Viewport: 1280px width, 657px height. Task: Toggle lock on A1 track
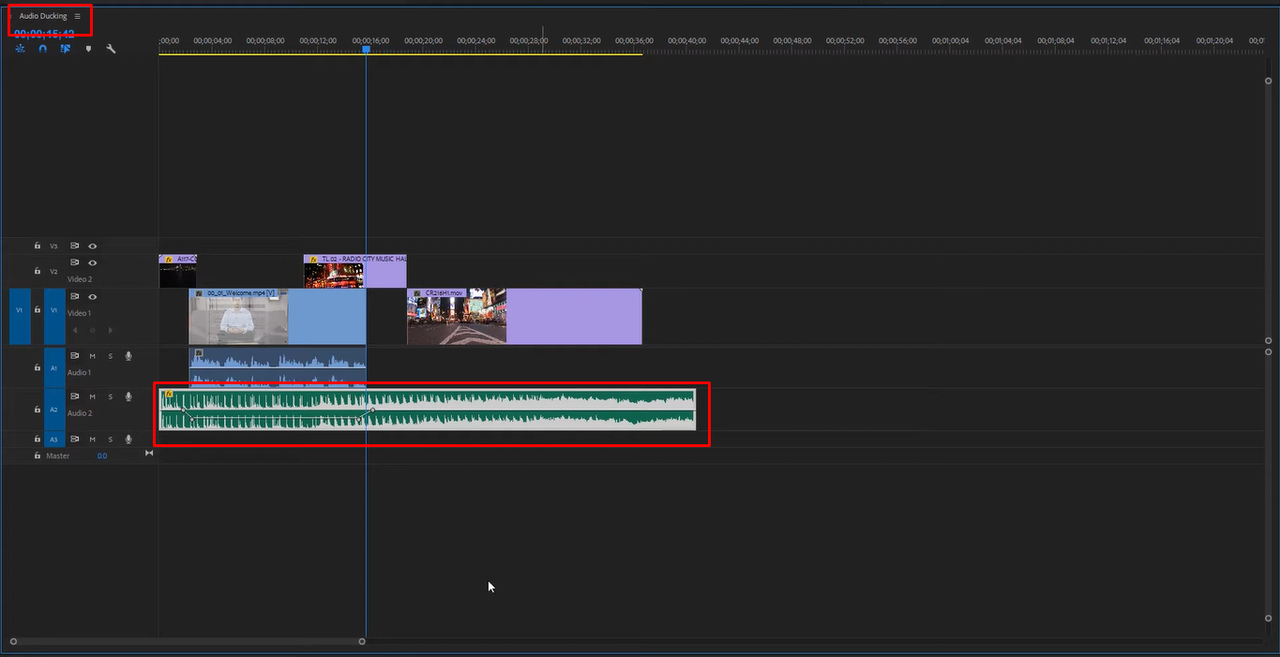[37, 368]
